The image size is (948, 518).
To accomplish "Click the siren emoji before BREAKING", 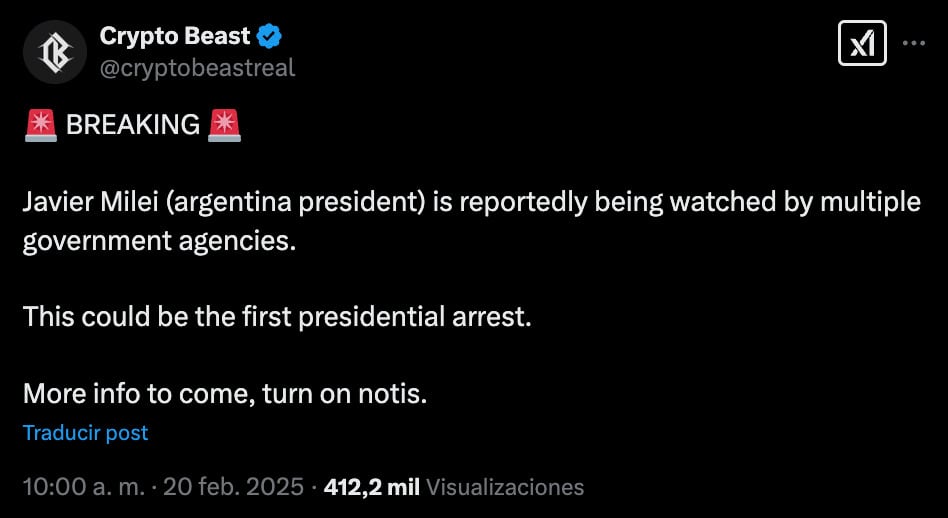I will 40,125.
